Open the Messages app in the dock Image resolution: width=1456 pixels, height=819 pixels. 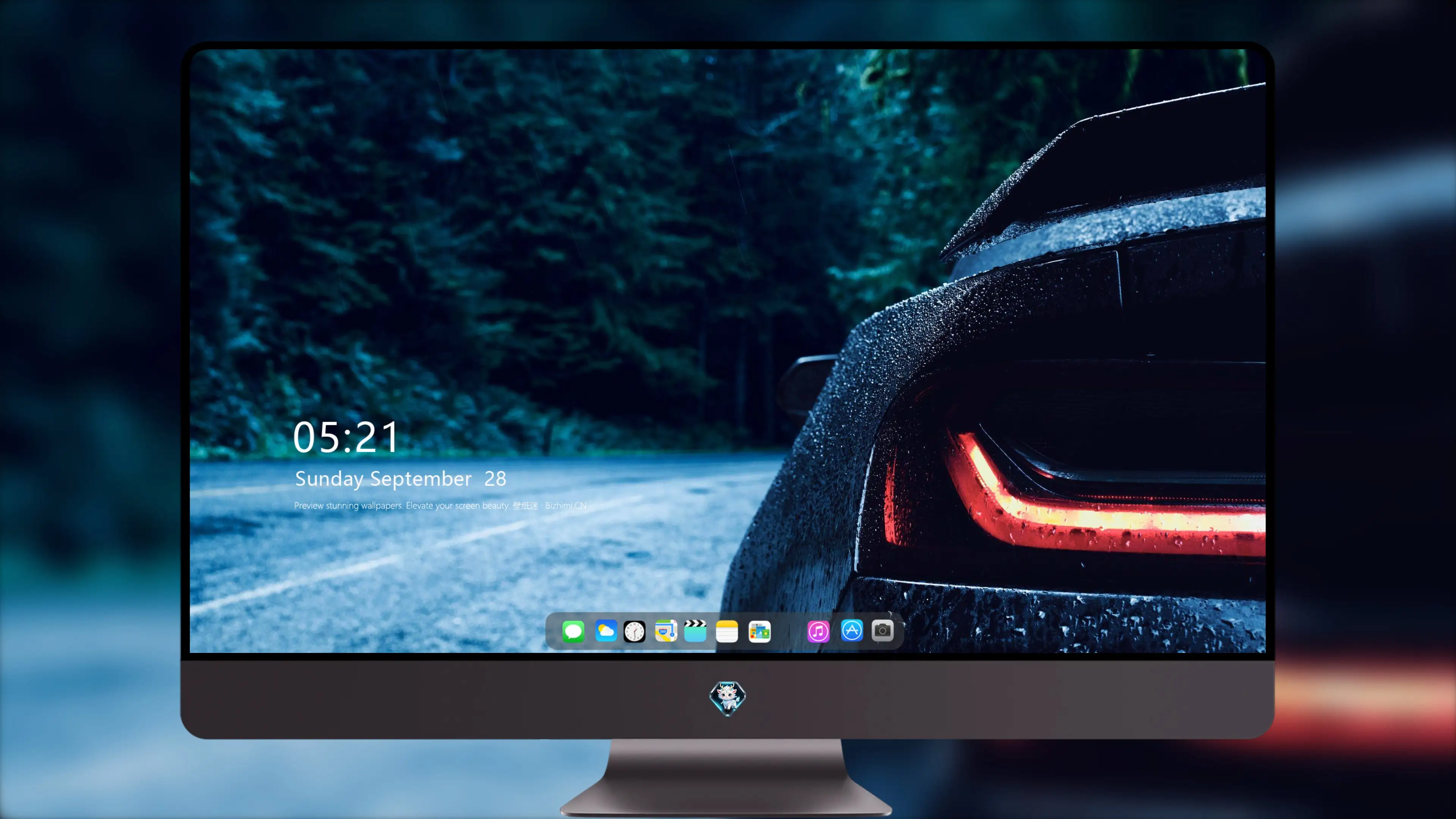(573, 631)
